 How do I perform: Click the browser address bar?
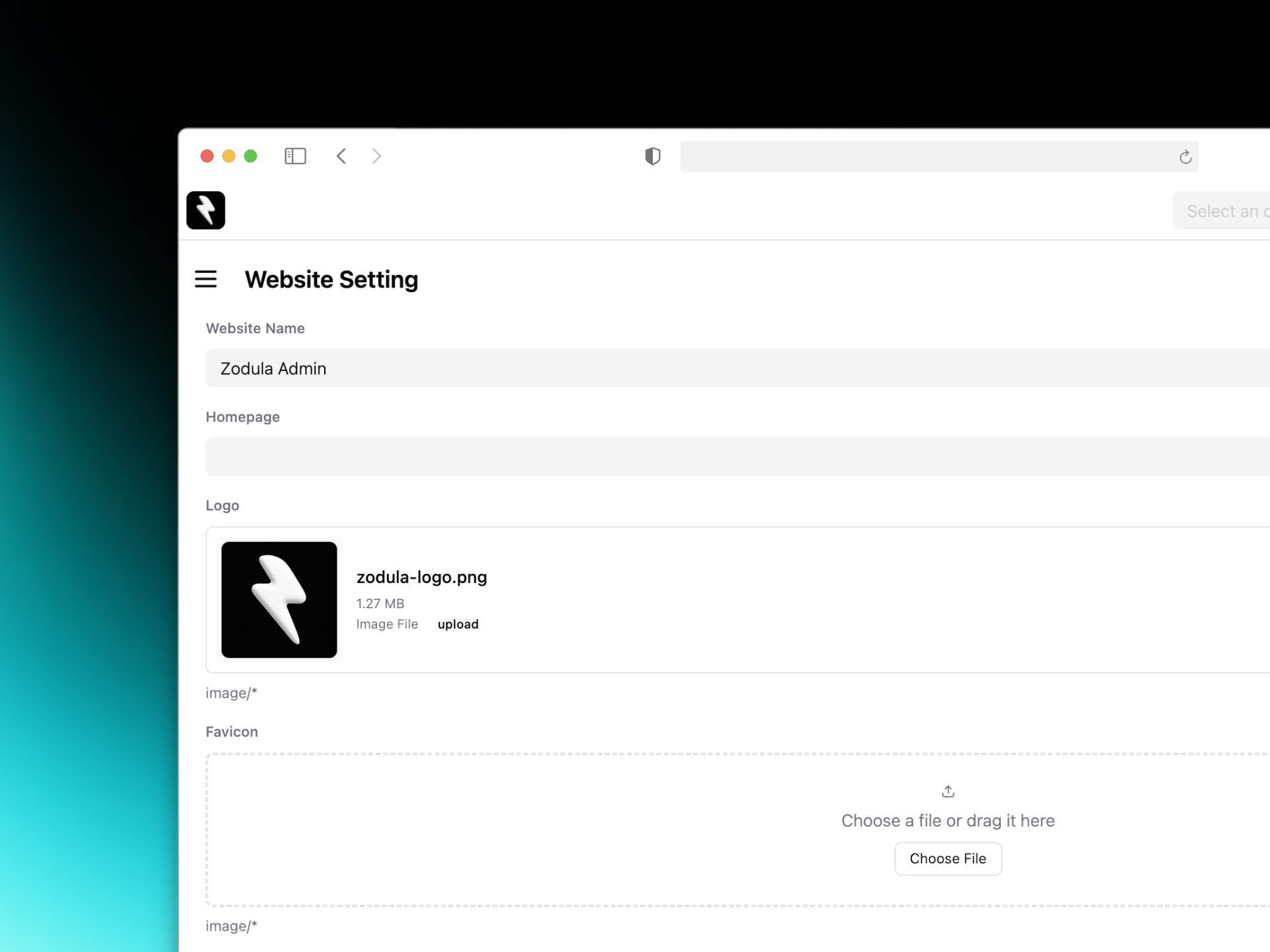[926, 157]
